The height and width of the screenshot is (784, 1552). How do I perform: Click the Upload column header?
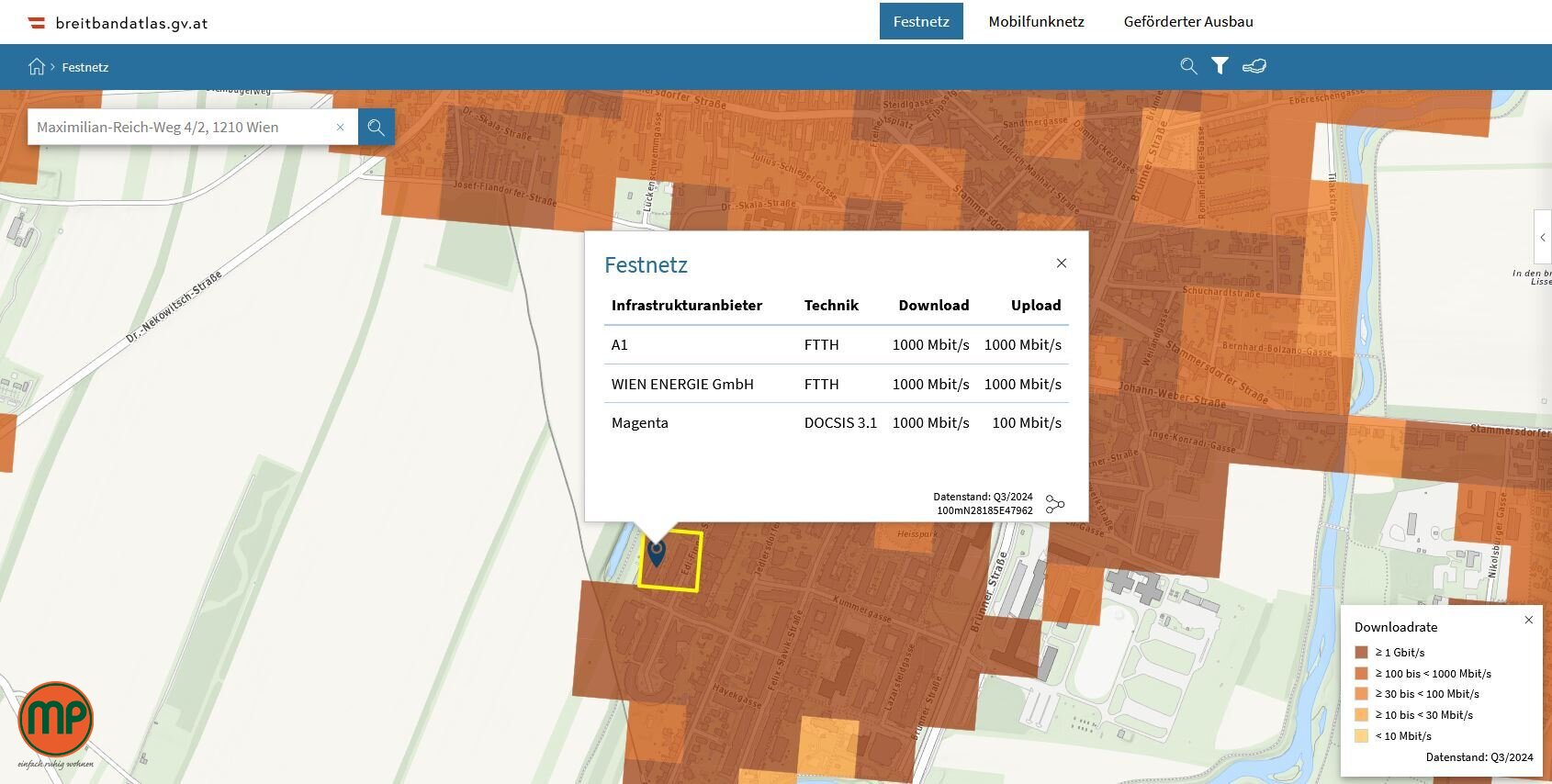click(1036, 306)
